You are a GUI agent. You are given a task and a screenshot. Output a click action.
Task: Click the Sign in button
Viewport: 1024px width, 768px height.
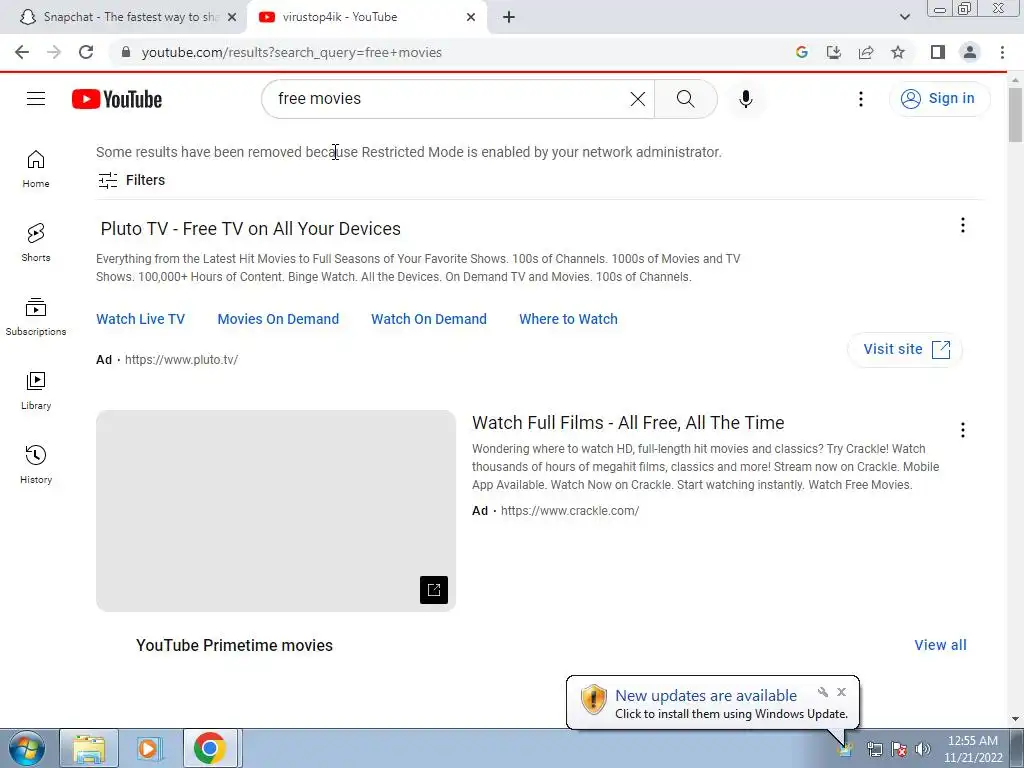[939, 99]
